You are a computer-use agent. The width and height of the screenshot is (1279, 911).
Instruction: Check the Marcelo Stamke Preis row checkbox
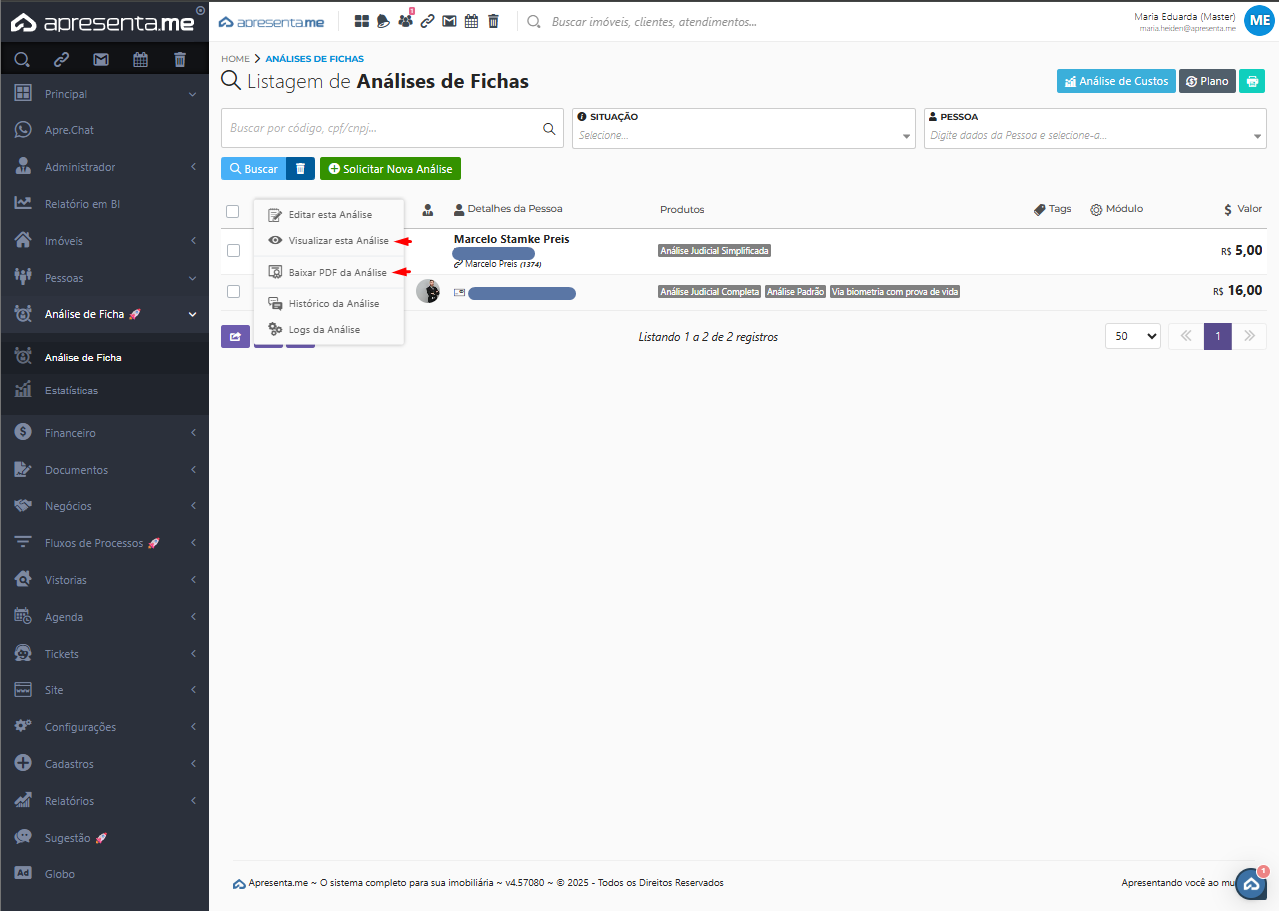tap(233, 250)
